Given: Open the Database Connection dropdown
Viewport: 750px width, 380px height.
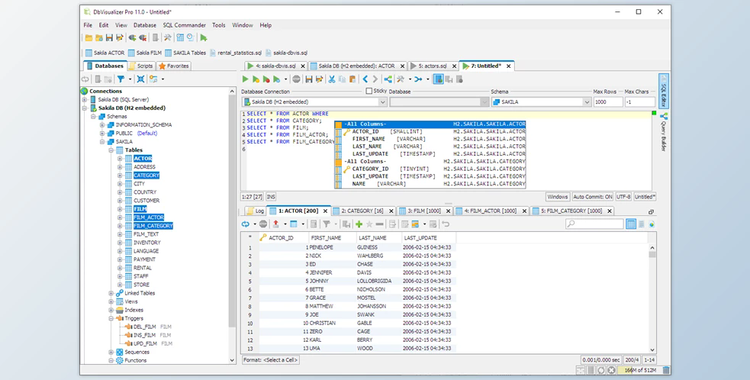Looking at the screenshot, I should (314, 102).
